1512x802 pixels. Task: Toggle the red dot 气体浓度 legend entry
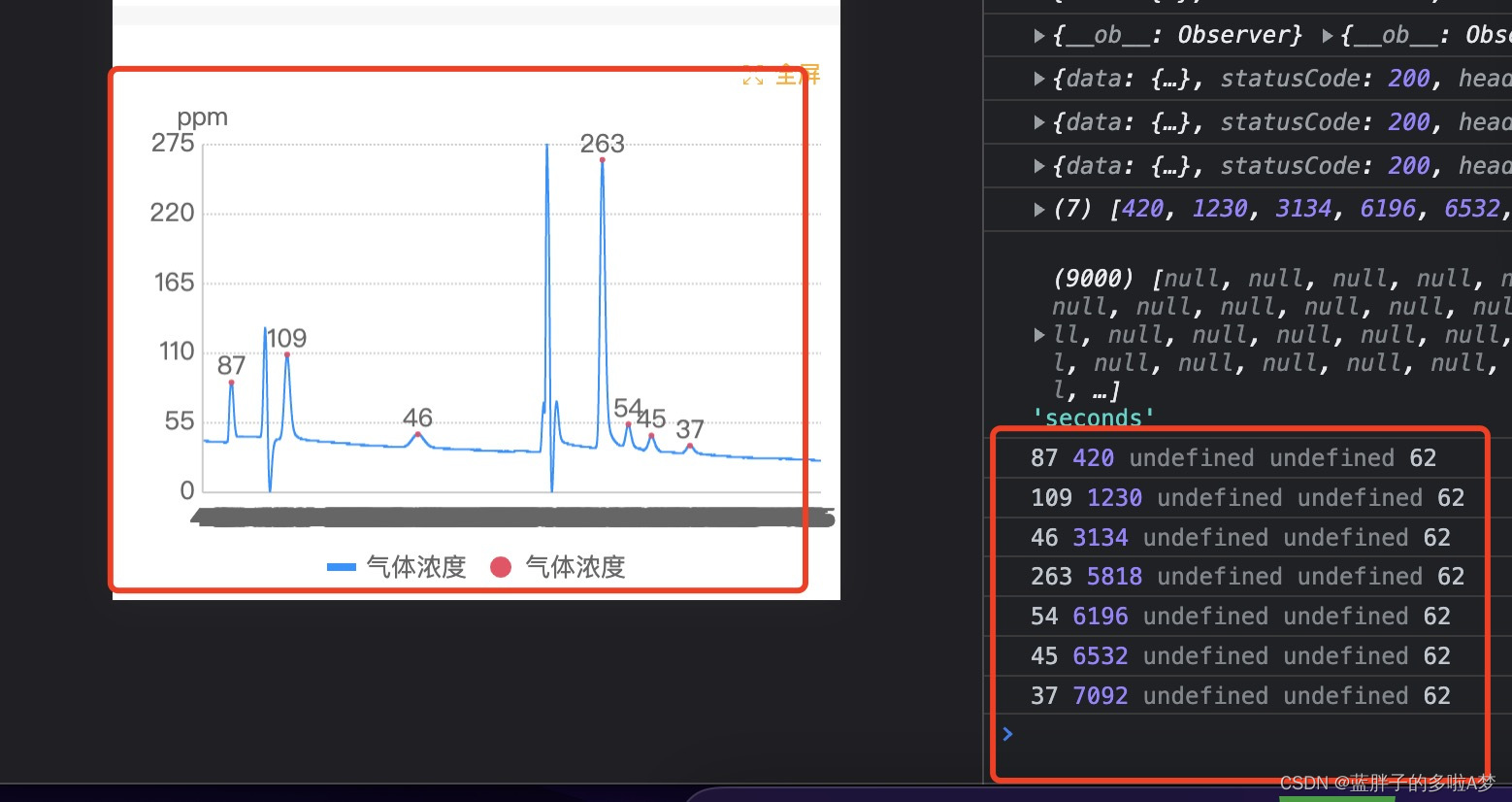(557, 567)
